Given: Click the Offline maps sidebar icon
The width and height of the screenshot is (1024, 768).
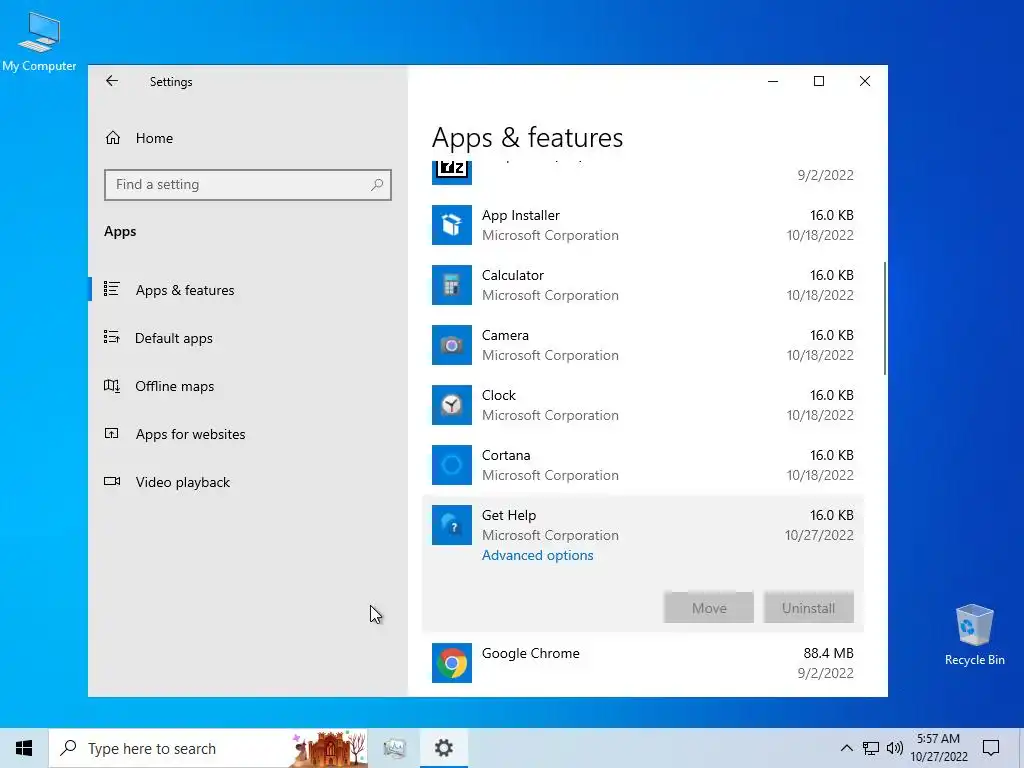Looking at the screenshot, I should pos(112,385).
